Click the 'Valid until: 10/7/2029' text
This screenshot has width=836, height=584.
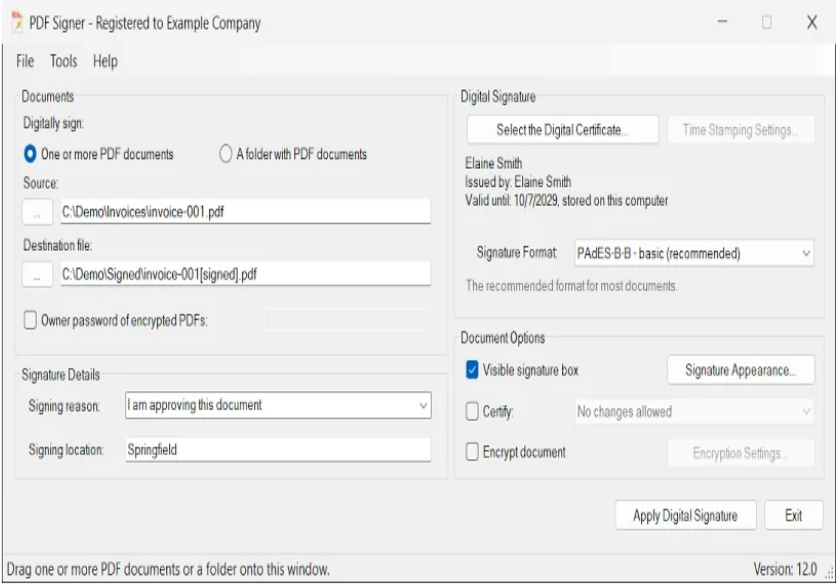511,201
